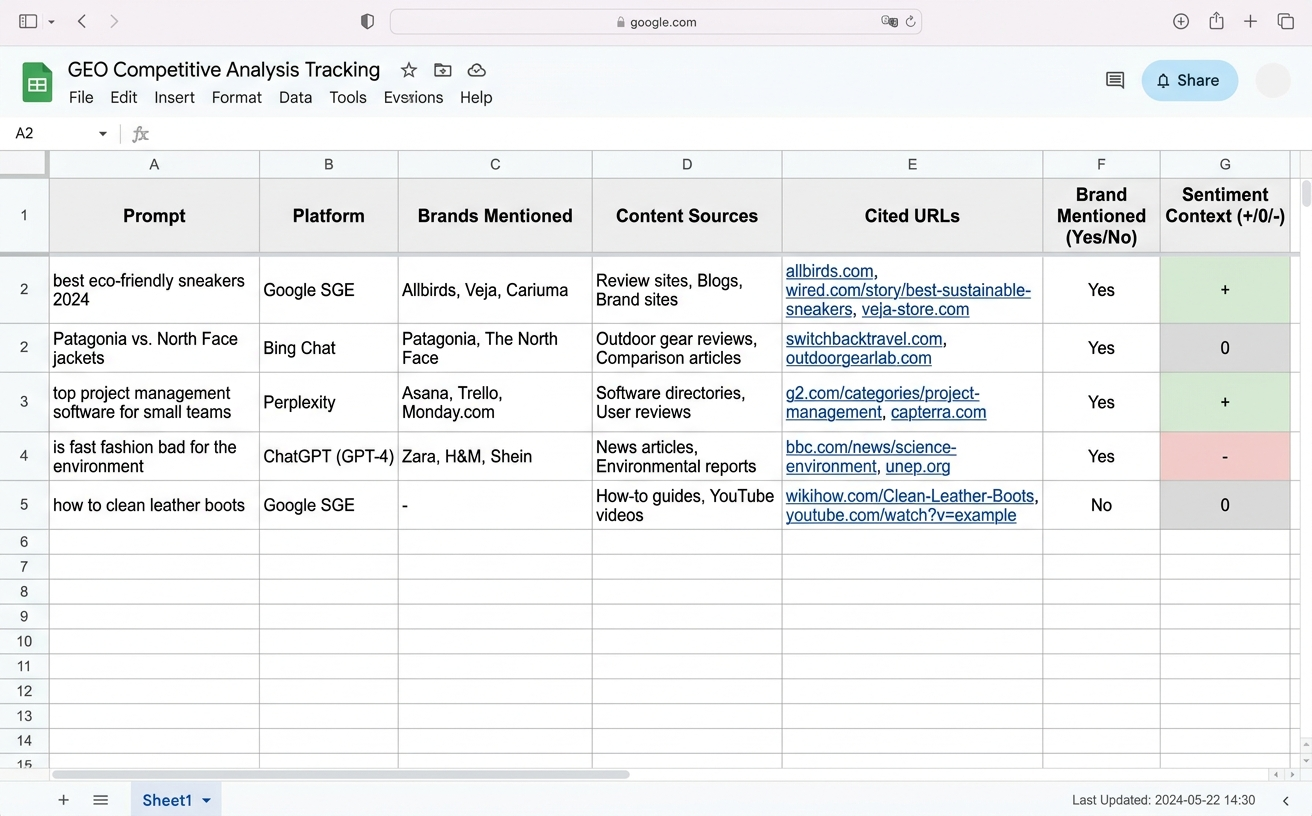1312x816 pixels.
Task: Select column D header
Action: (x=687, y=164)
